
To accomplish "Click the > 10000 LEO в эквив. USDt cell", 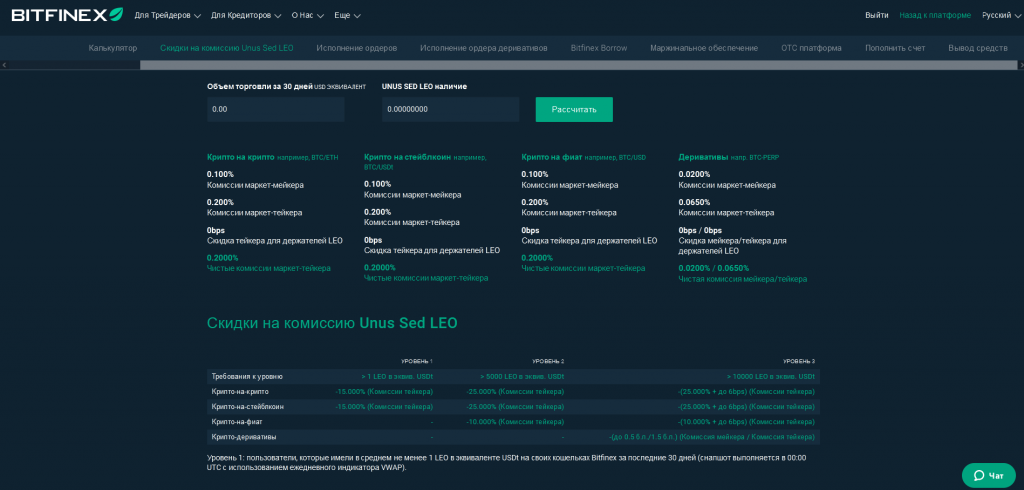I will [x=771, y=377].
